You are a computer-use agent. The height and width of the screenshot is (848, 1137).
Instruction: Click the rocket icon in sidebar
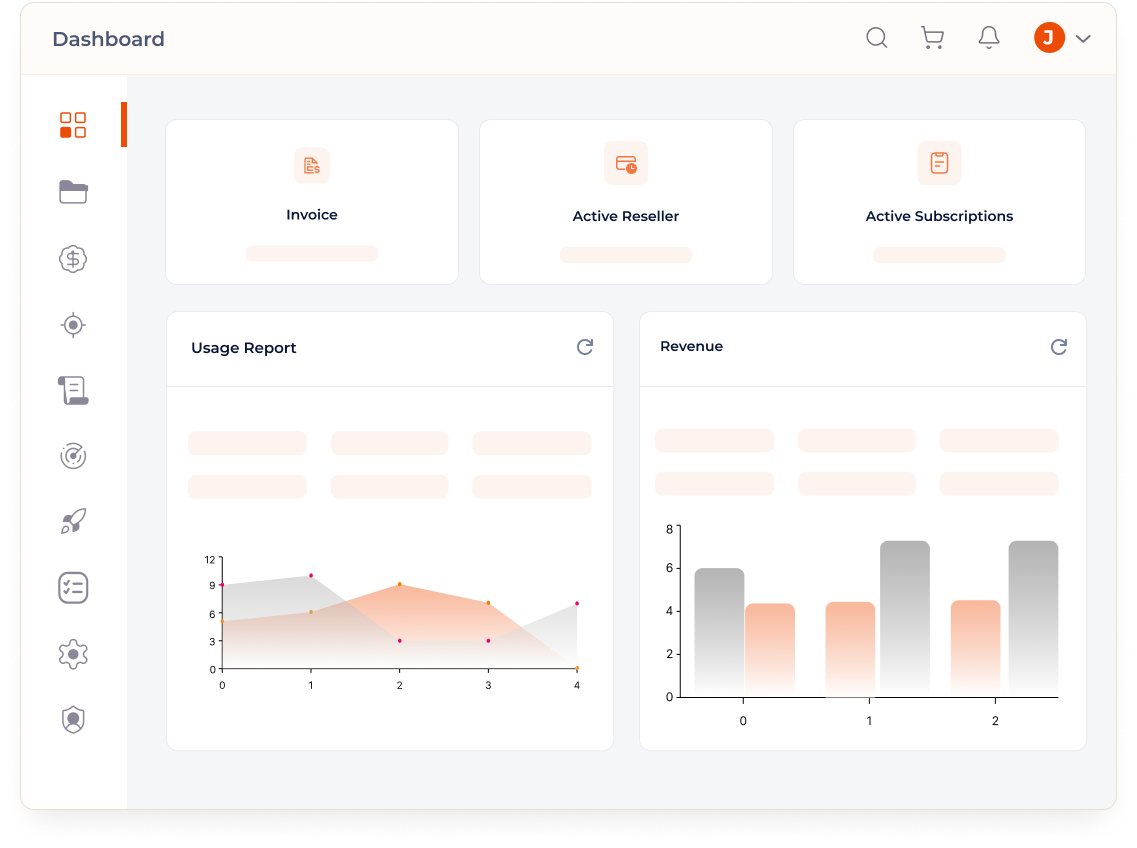coord(73,522)
